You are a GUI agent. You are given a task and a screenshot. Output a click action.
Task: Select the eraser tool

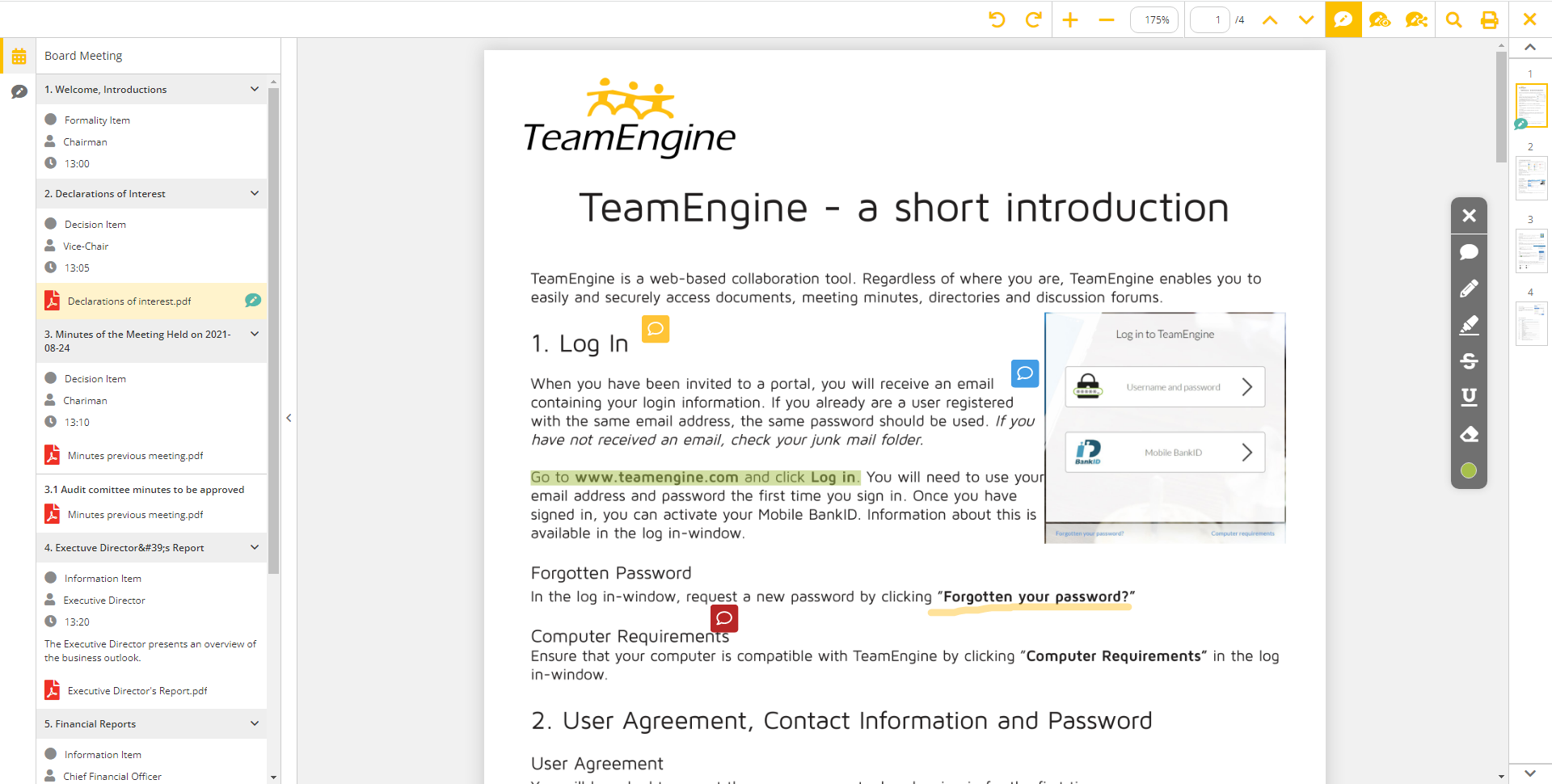tap(1469, 434)
